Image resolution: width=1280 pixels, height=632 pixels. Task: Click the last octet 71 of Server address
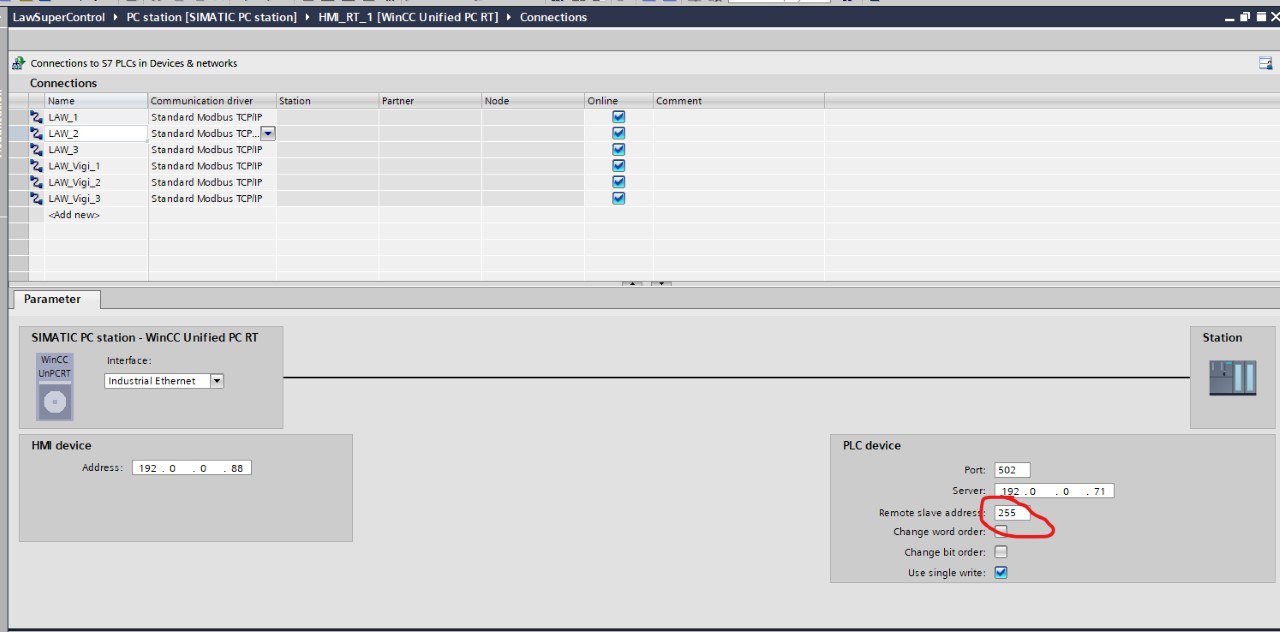click(1099, 491)
